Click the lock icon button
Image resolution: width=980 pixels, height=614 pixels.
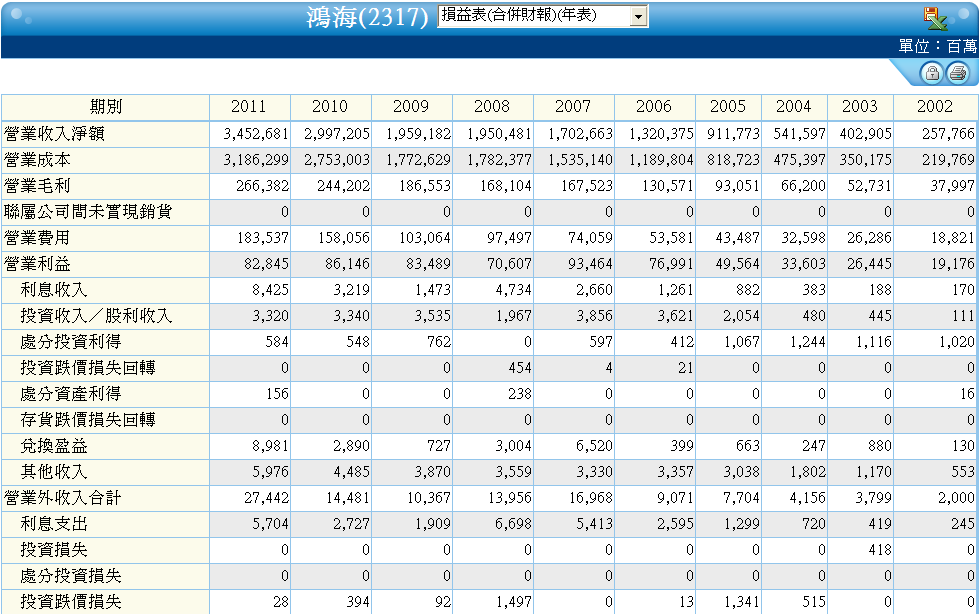point(932,73)
